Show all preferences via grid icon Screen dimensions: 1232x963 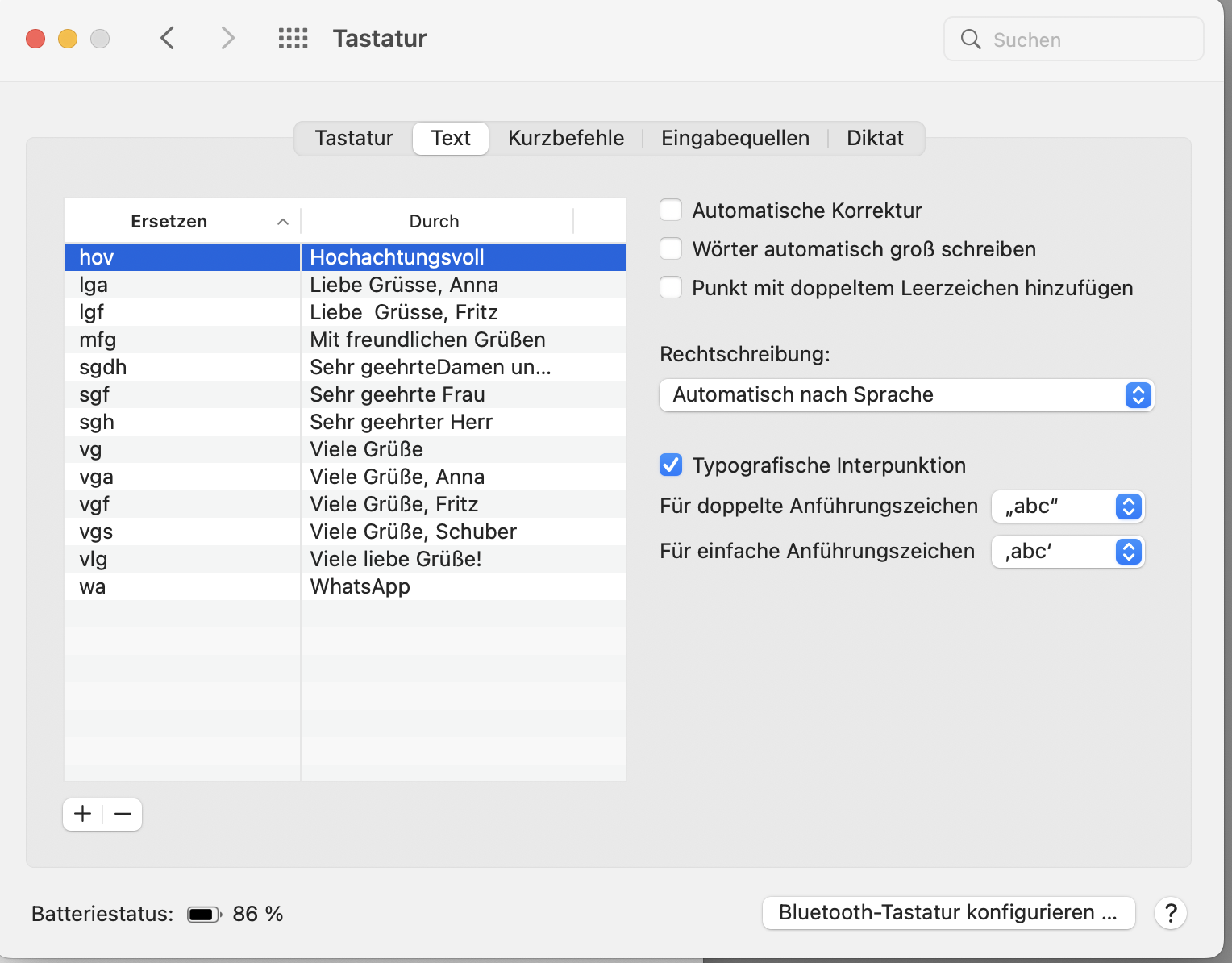tap(293, 38)
